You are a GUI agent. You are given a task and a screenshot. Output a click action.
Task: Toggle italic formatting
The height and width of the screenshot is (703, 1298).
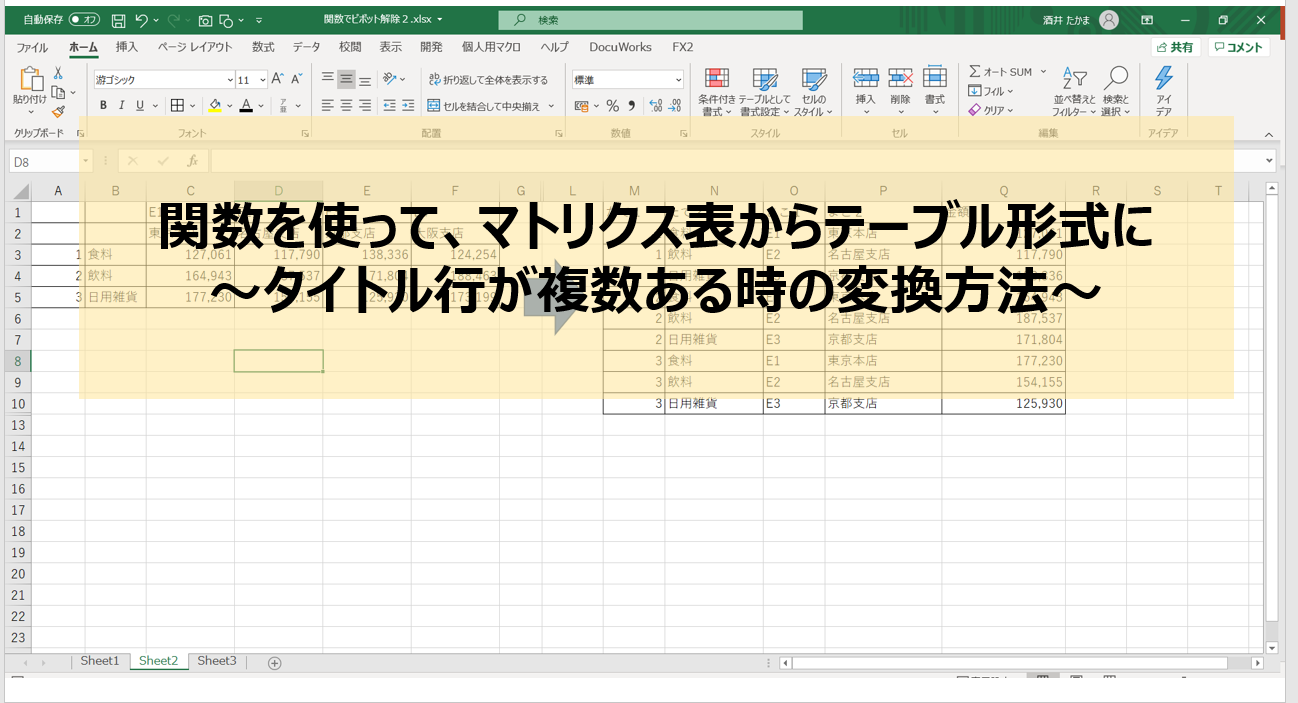pos(122,106)
